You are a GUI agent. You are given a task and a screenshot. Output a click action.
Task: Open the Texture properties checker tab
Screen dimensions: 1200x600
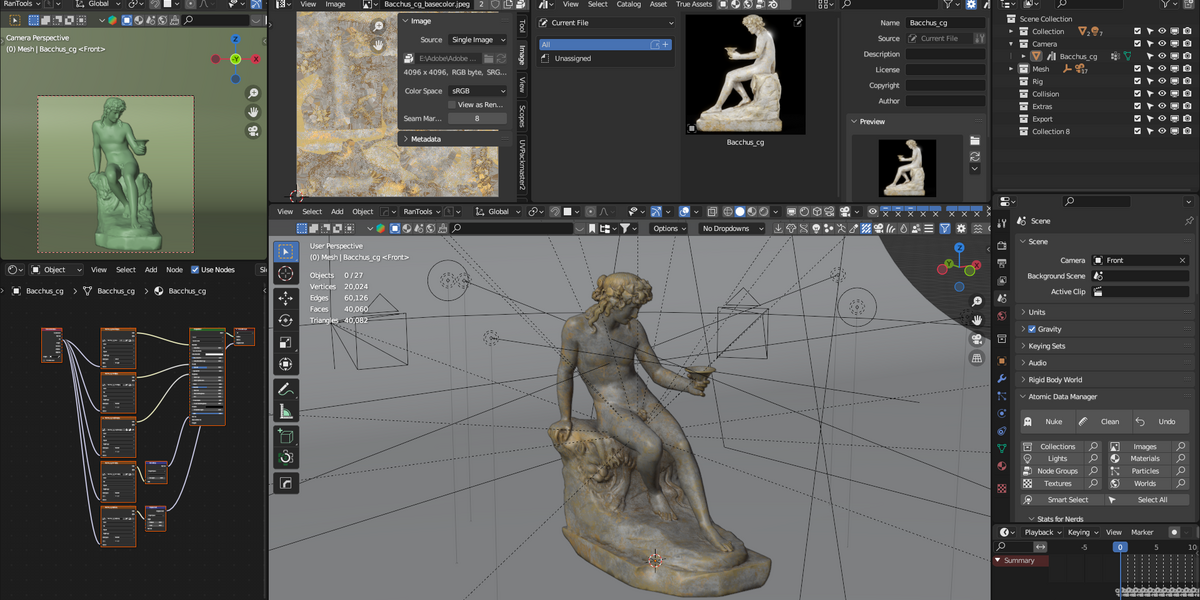[x=1002, y=488]
